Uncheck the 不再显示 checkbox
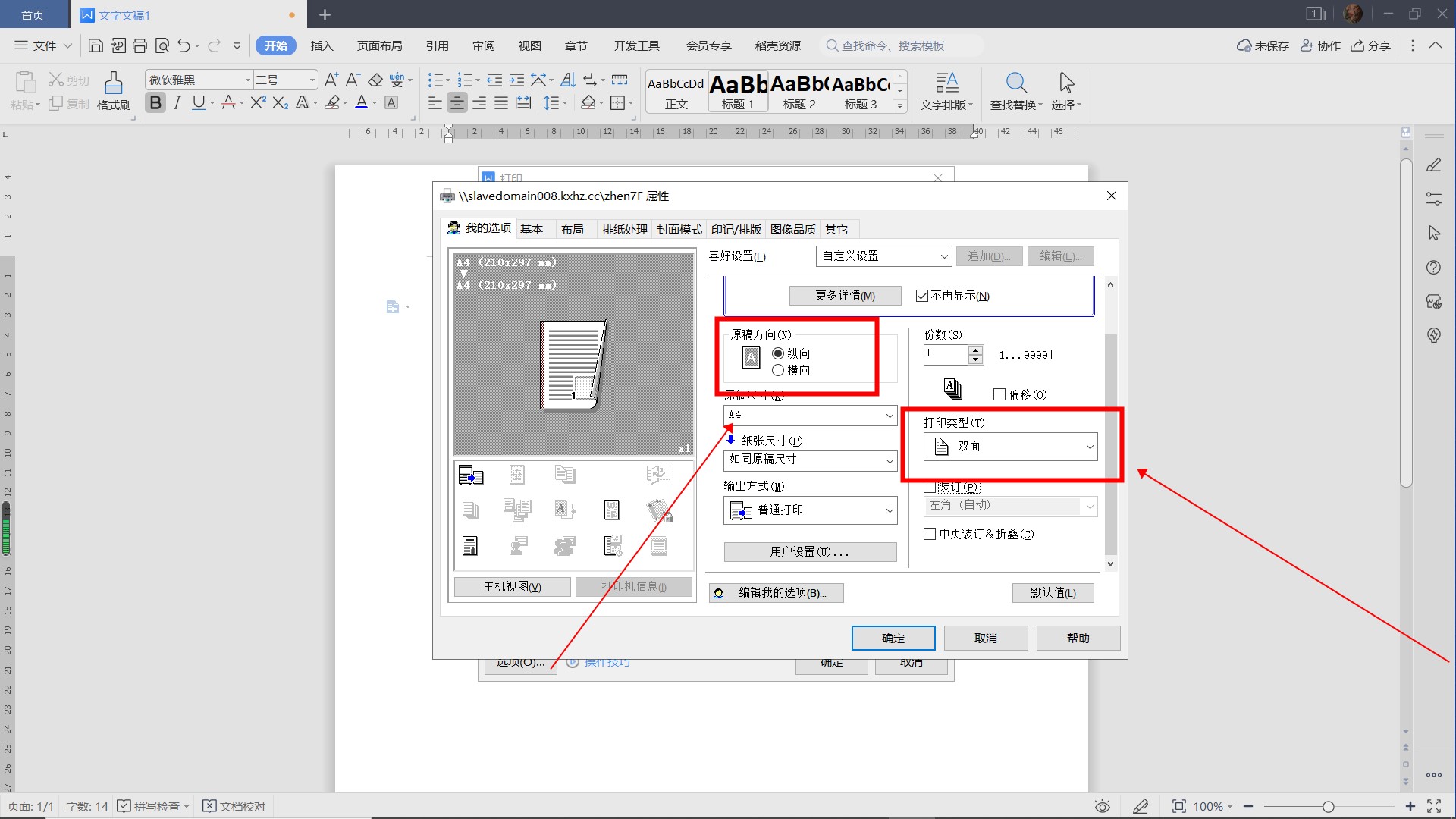This screenshot has height=819, width=1456. (x=922, y=296)
